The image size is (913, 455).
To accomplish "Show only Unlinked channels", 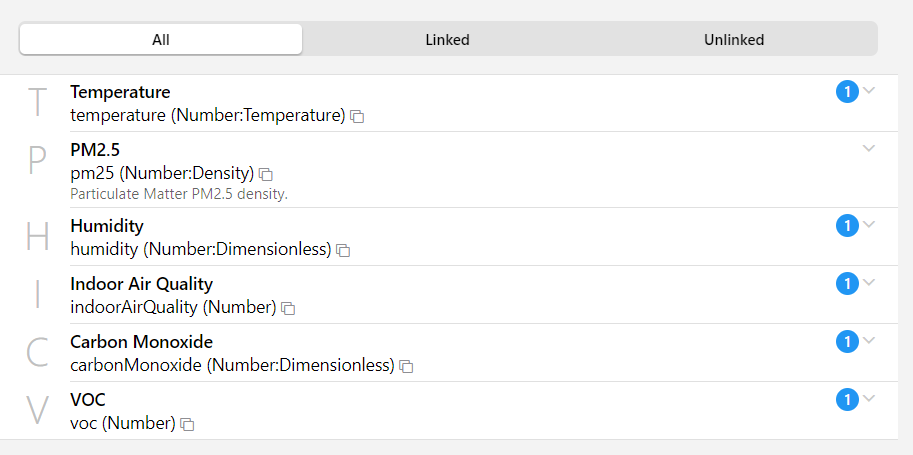I will [x=733, y=40].
